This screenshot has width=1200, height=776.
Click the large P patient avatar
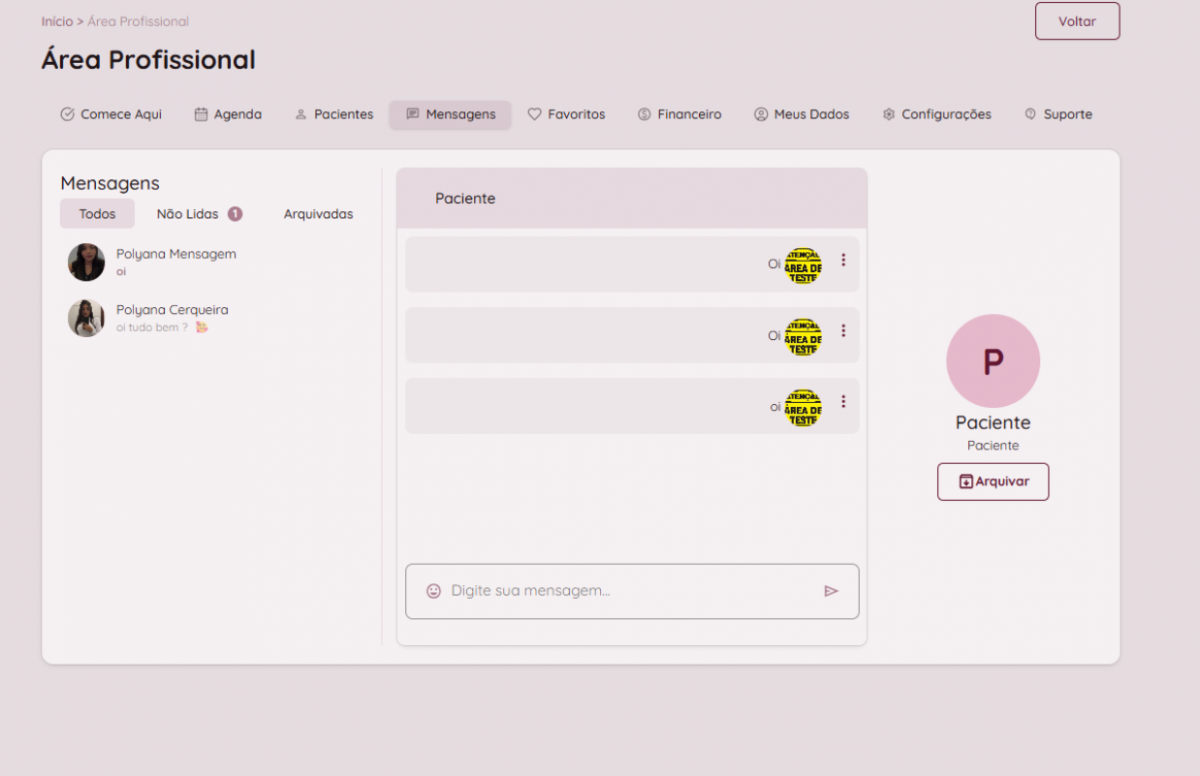(x=992, y=361)
